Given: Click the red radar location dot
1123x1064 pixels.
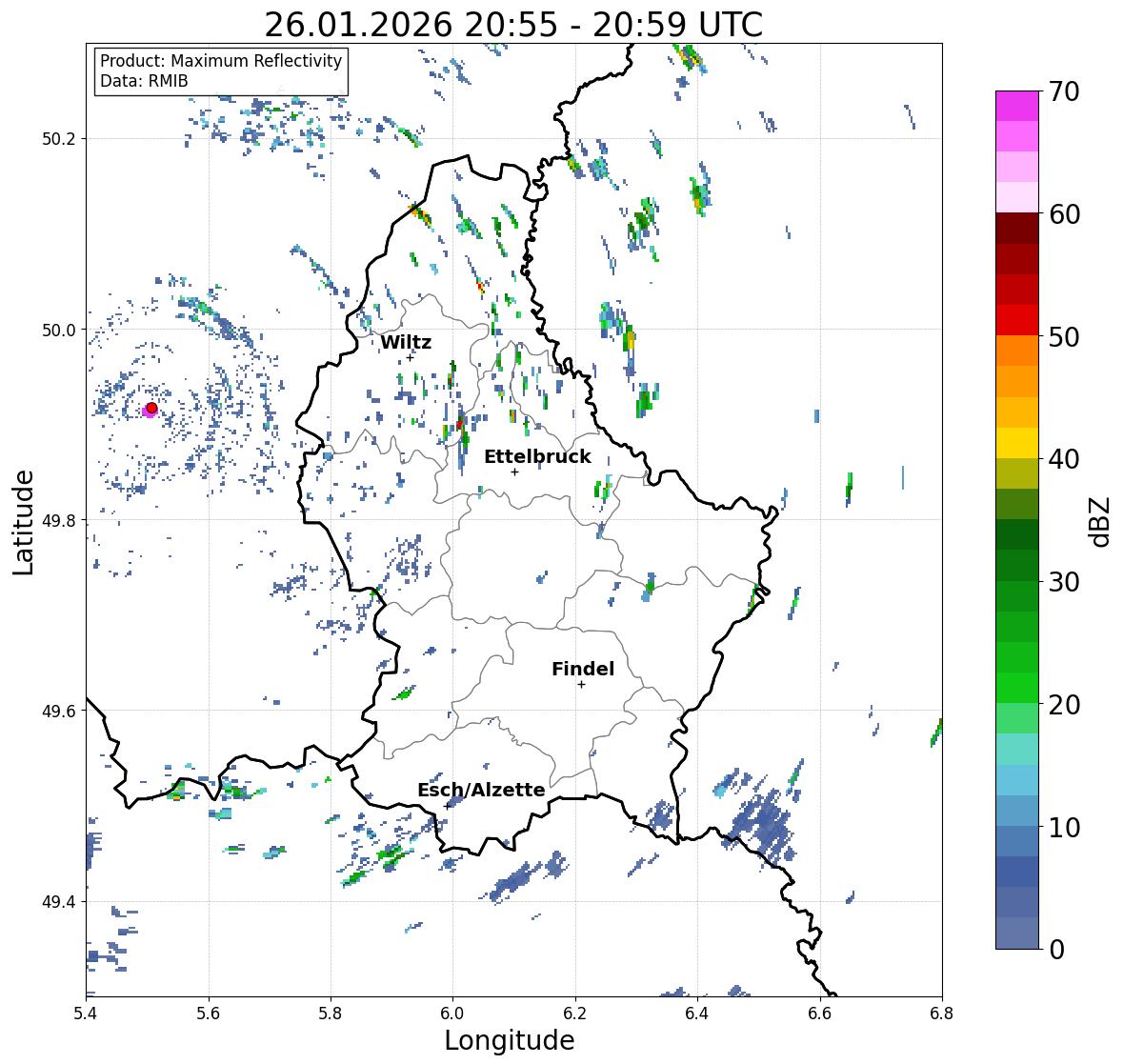Looking at the screenshot, I should pyautogui.click(x=151, y=408).
